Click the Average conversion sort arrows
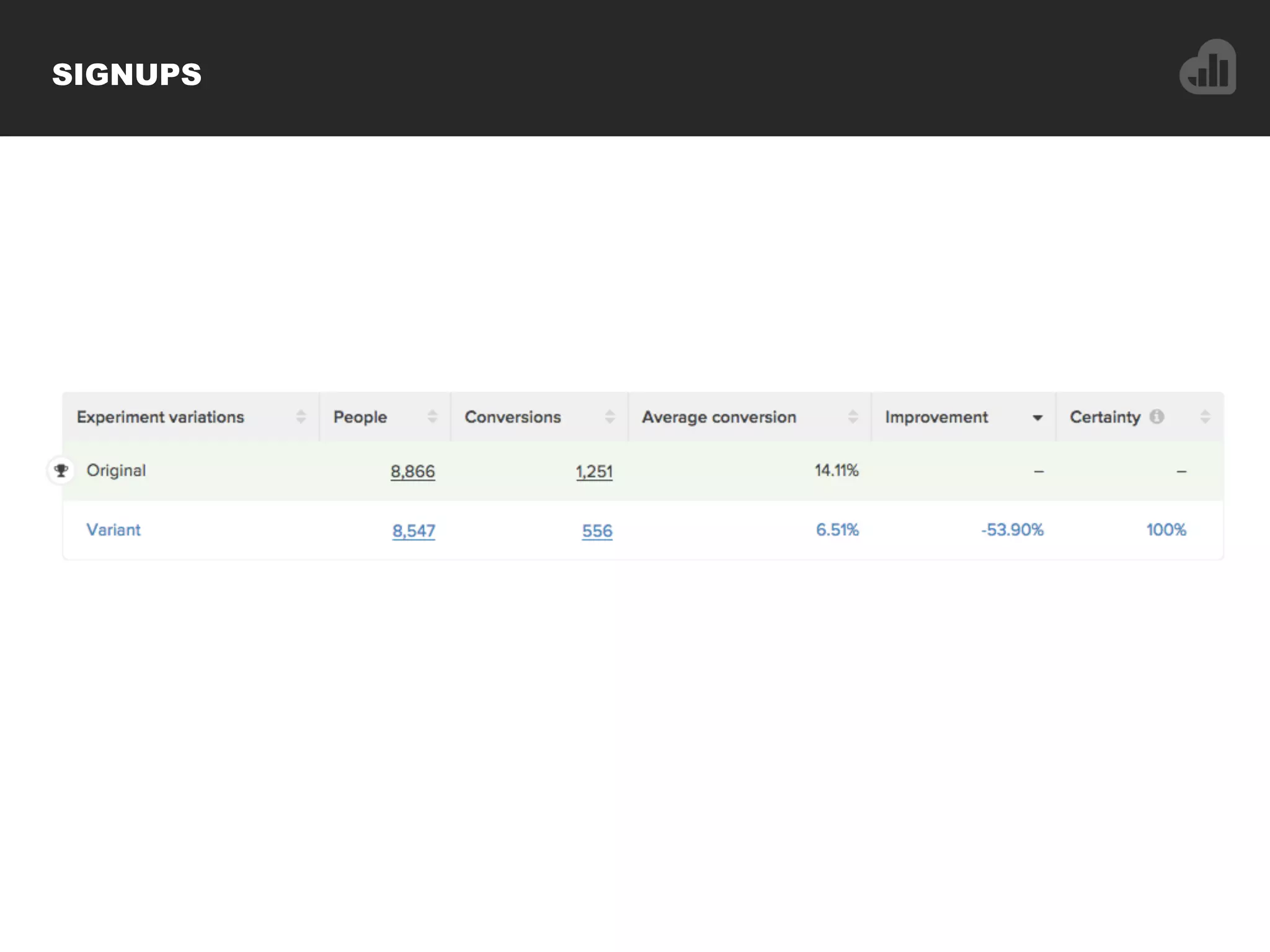This screenshot has width=1270, height=952. (853, 416)
